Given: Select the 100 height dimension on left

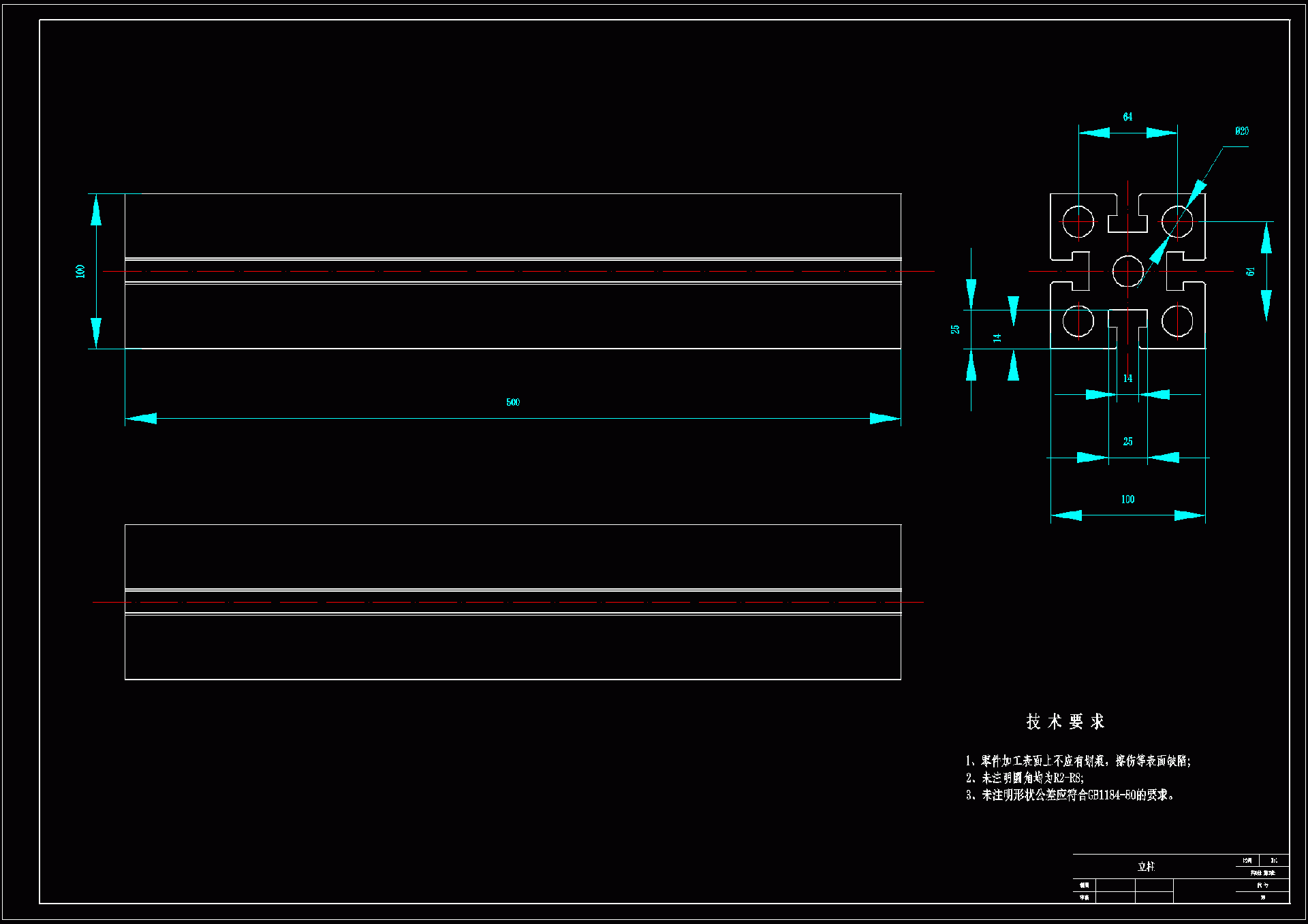Looking at the screenshot, I should [80, 271].
